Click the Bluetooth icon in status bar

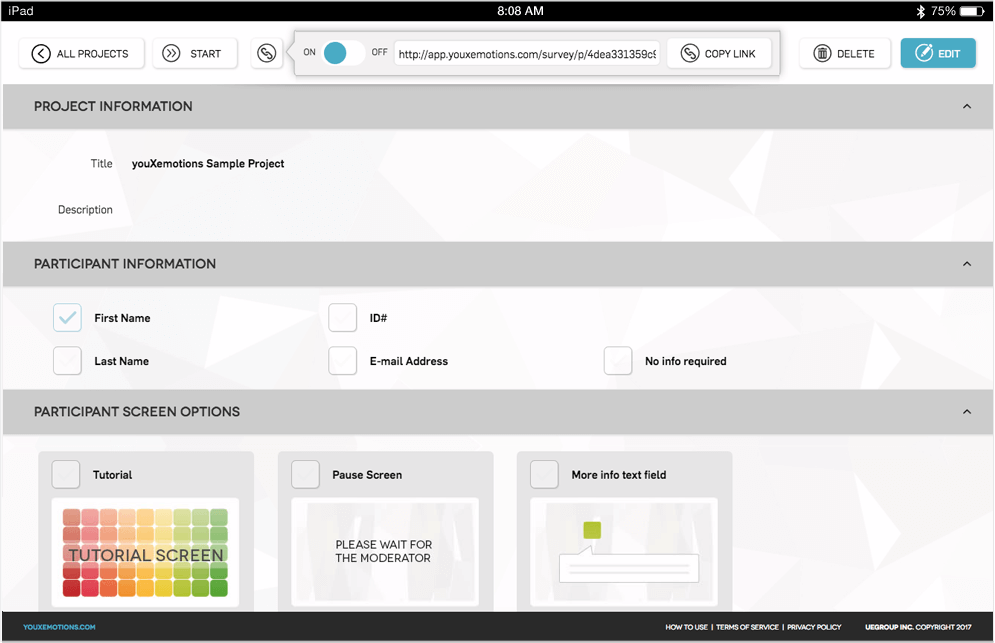[x=921, y=11]
